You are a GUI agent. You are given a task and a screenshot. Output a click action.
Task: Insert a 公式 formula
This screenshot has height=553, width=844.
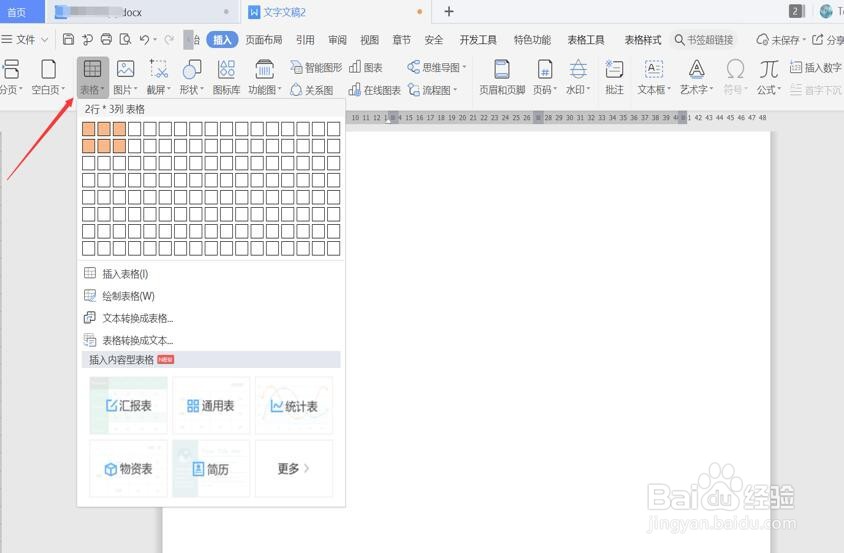(769, 77)
